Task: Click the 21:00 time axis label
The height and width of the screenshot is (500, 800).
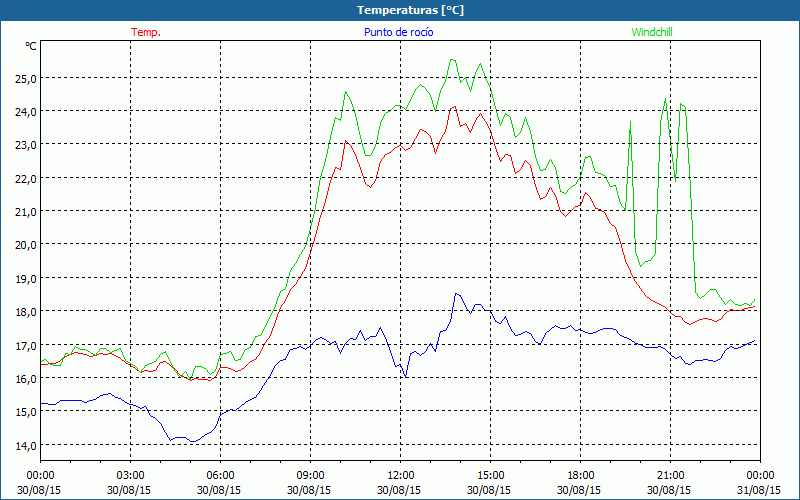Action: click(670, 476)
